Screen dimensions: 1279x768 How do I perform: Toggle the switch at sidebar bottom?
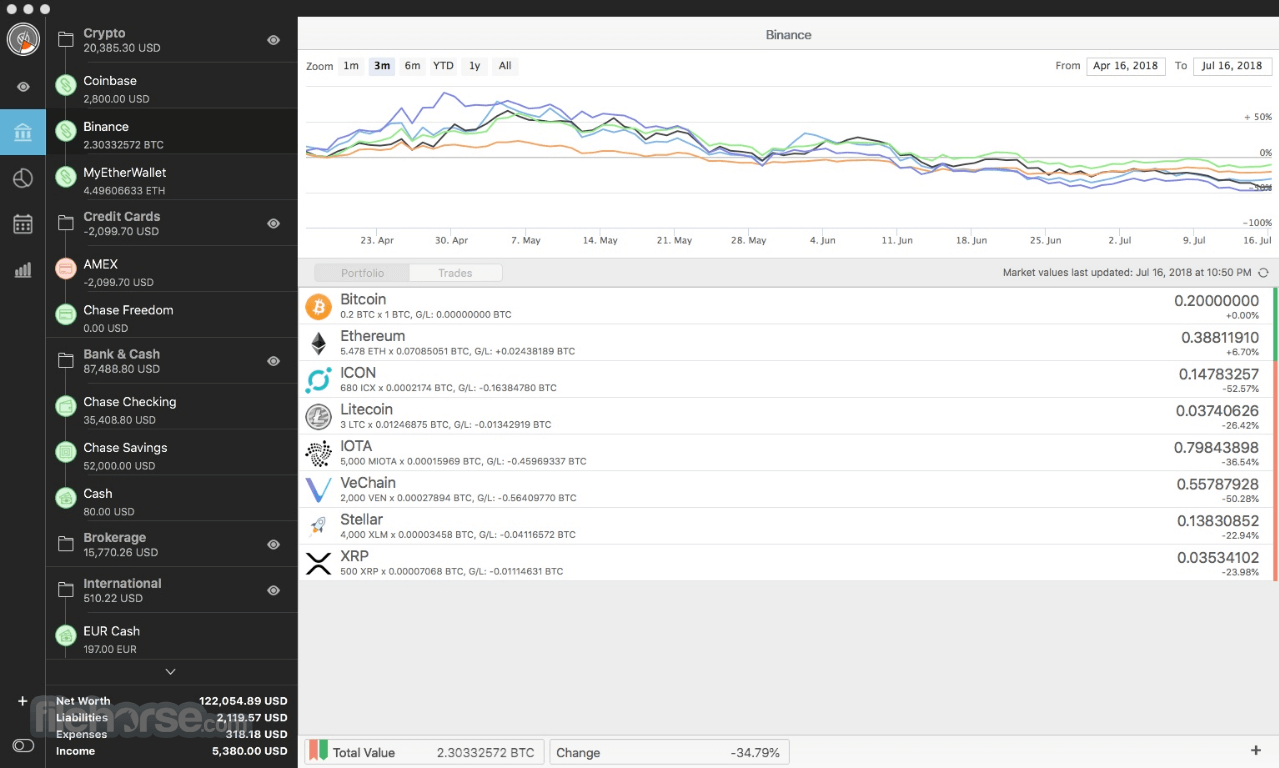click(x=23, y=746)
